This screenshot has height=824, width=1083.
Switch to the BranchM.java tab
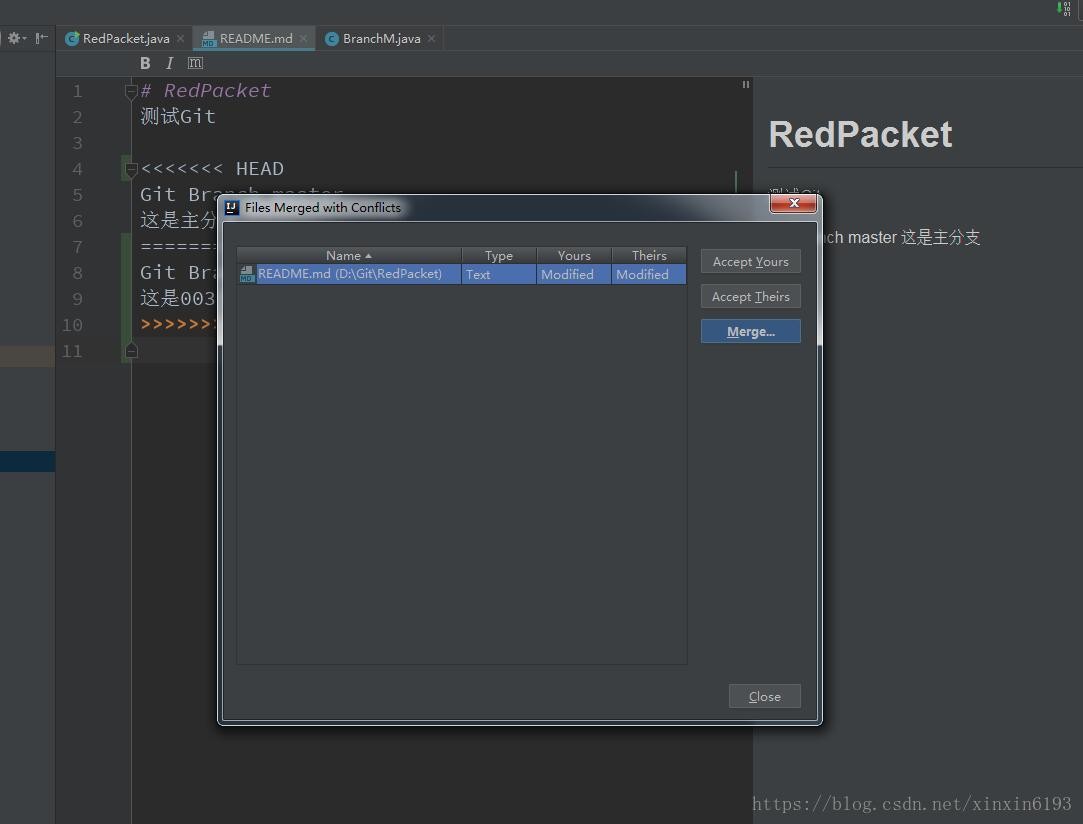point(380,39)
